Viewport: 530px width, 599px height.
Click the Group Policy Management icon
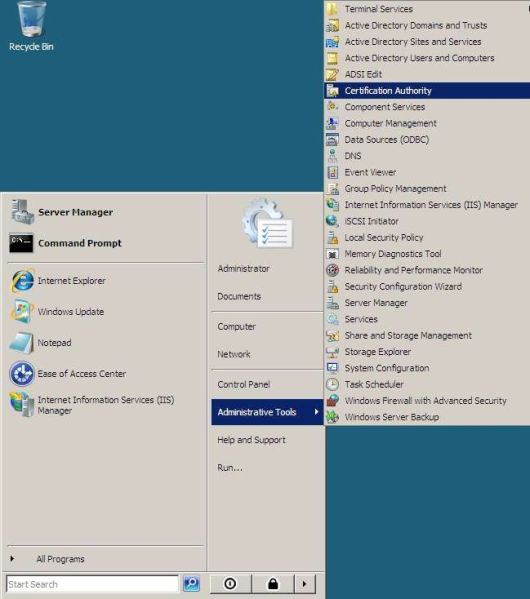332,189
